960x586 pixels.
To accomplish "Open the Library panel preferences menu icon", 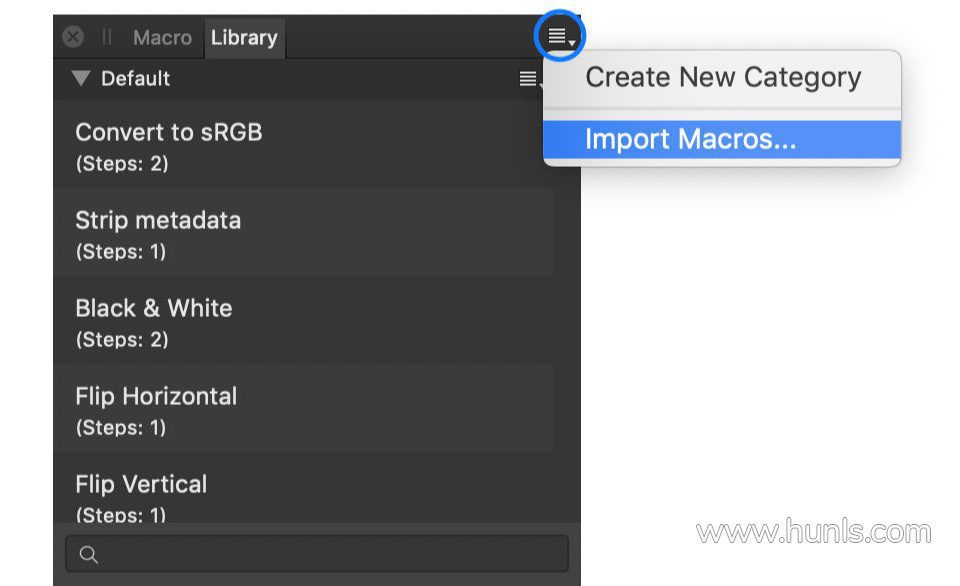I will point(559,37).
